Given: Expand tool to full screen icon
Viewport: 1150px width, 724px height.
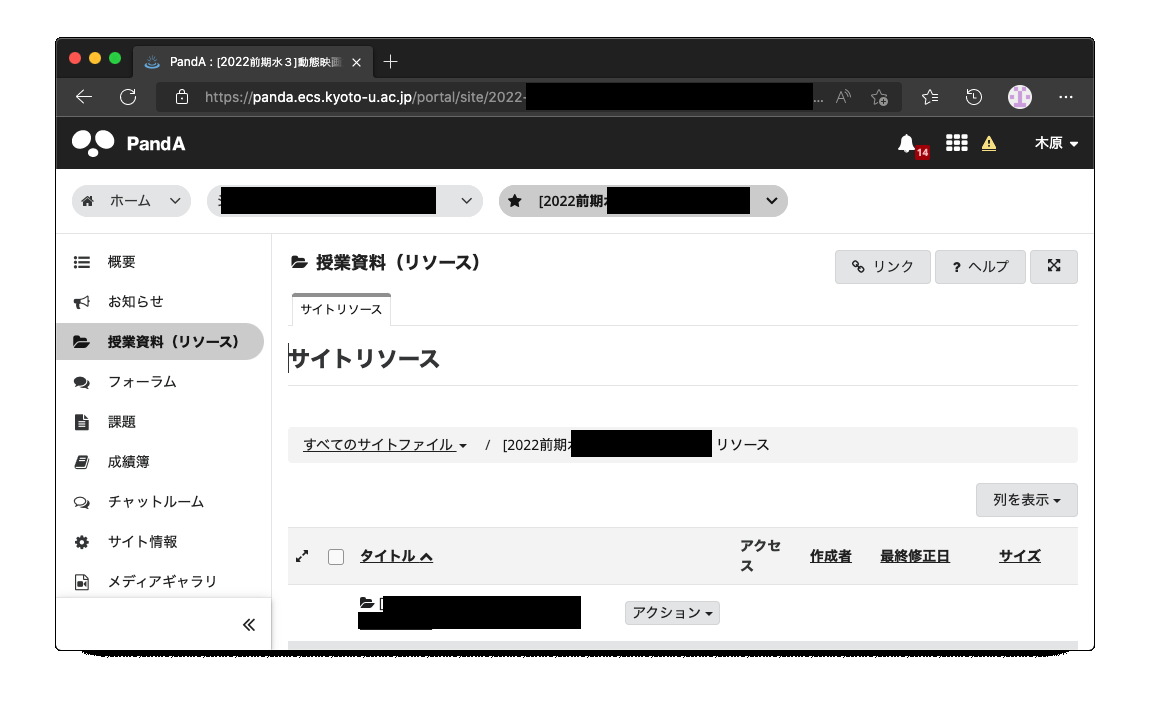Looking at the screenshot, I should 1054,266.
